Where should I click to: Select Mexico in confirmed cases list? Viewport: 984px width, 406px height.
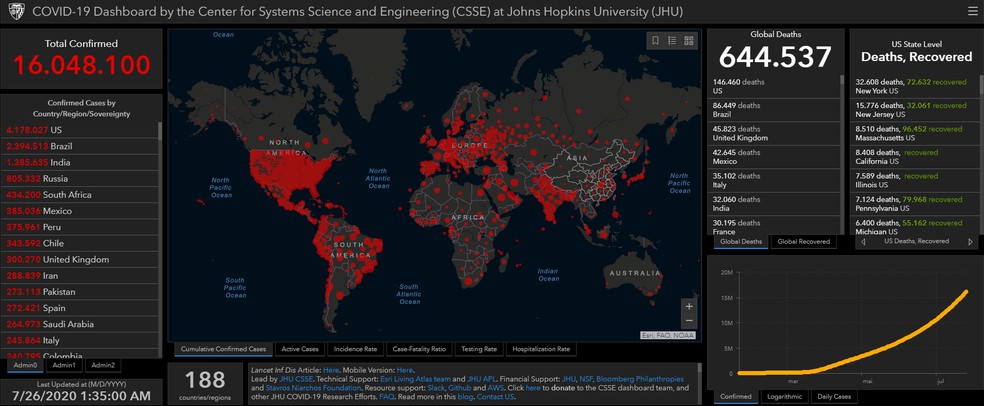coord(80,211)
